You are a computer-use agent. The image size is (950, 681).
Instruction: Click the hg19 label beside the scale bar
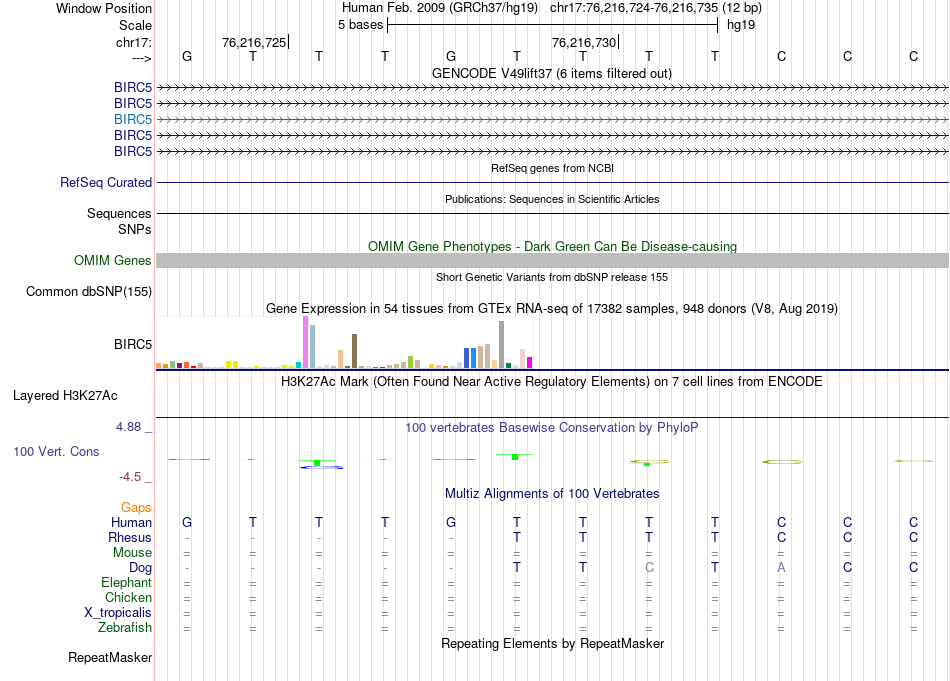(740, 25)
